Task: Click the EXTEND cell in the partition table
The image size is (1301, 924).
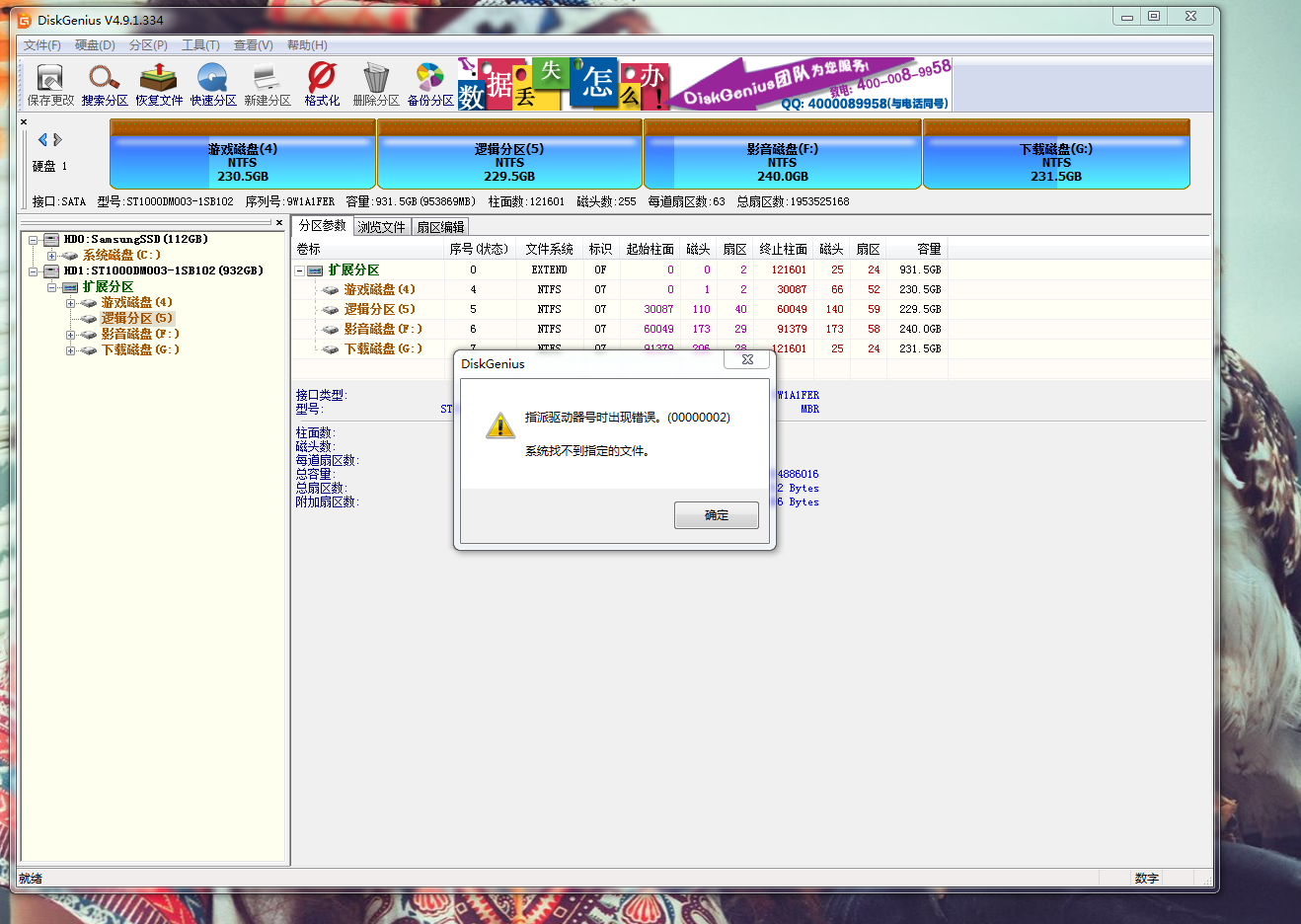Action: (549, 270)
